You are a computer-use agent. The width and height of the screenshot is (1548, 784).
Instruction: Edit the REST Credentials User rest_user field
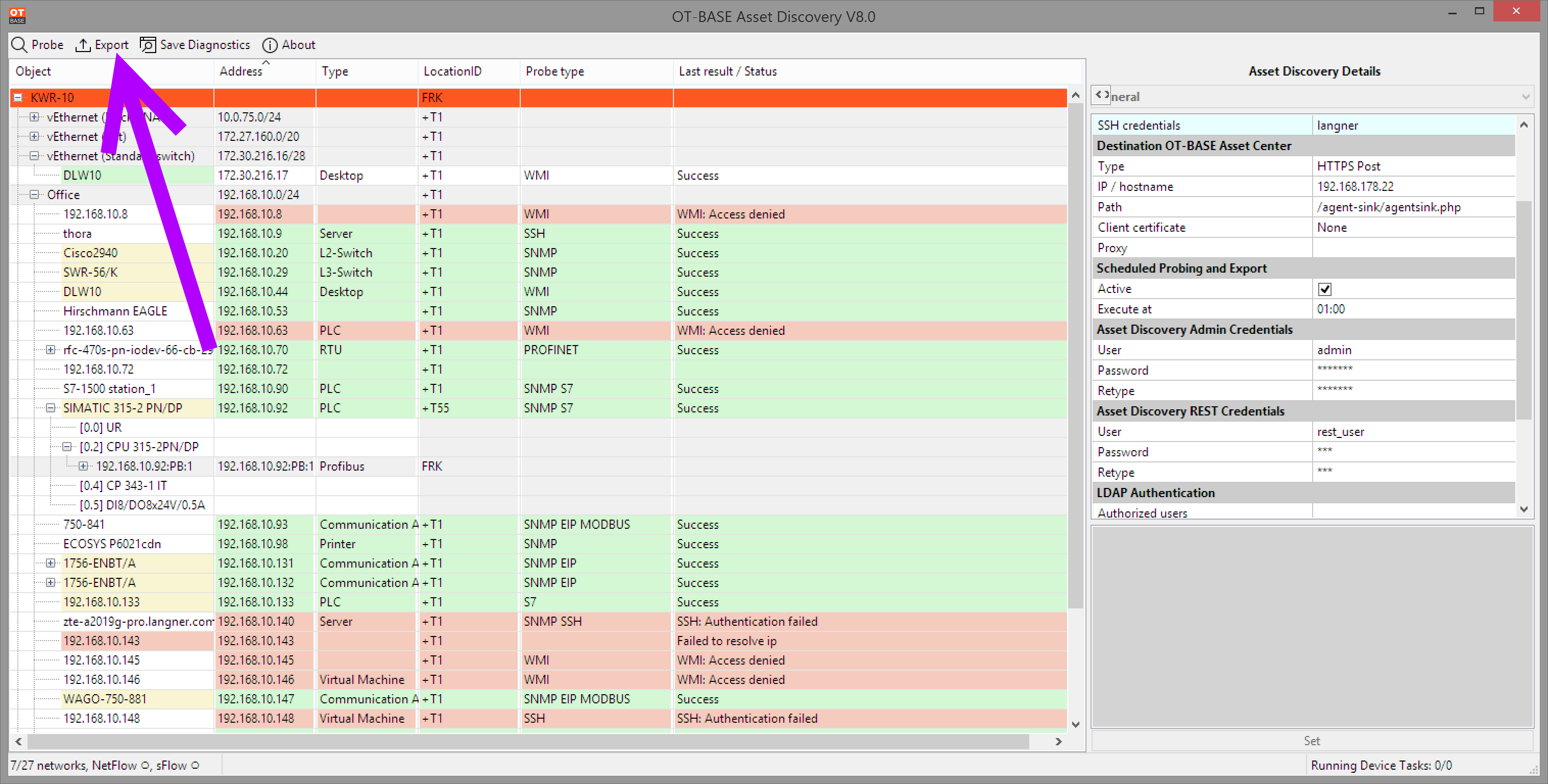coord(1413,431)
